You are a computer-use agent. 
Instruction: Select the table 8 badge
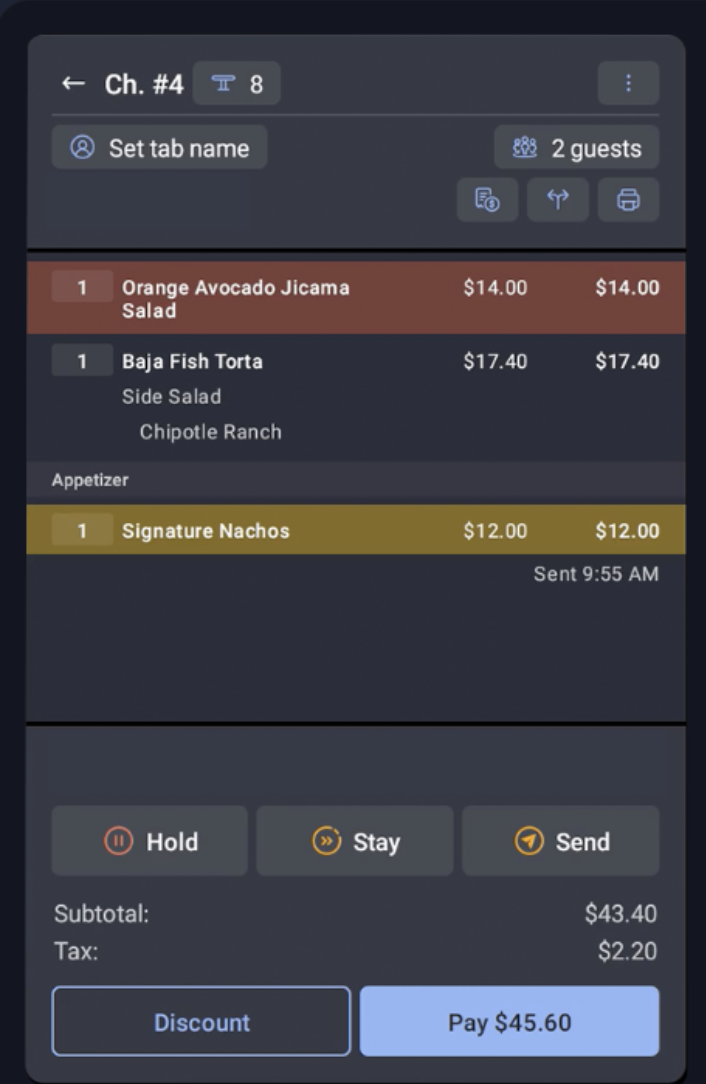pyautogui.click(x=237, y=84)
